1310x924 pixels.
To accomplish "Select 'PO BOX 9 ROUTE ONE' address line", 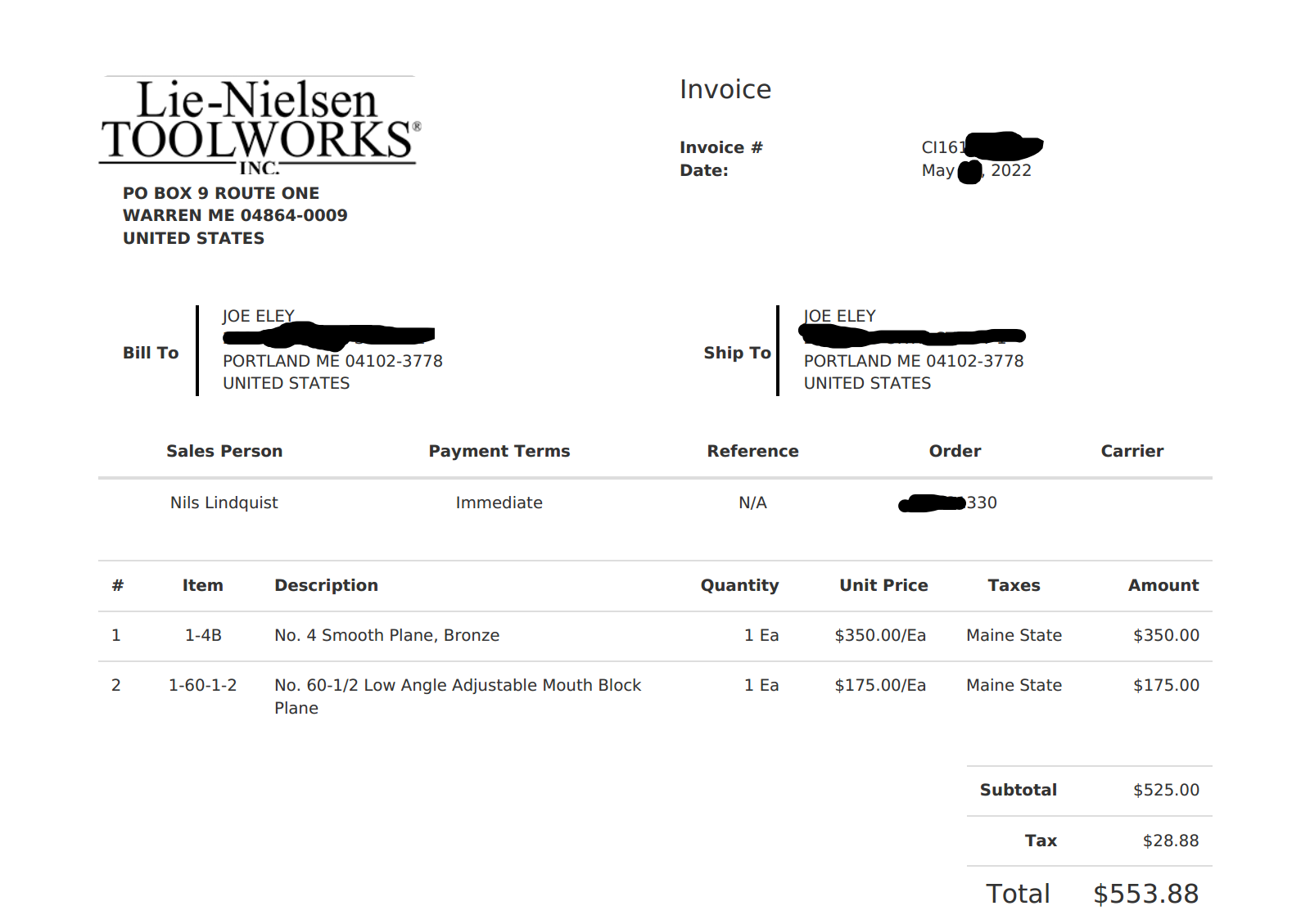I will point(221,193).
